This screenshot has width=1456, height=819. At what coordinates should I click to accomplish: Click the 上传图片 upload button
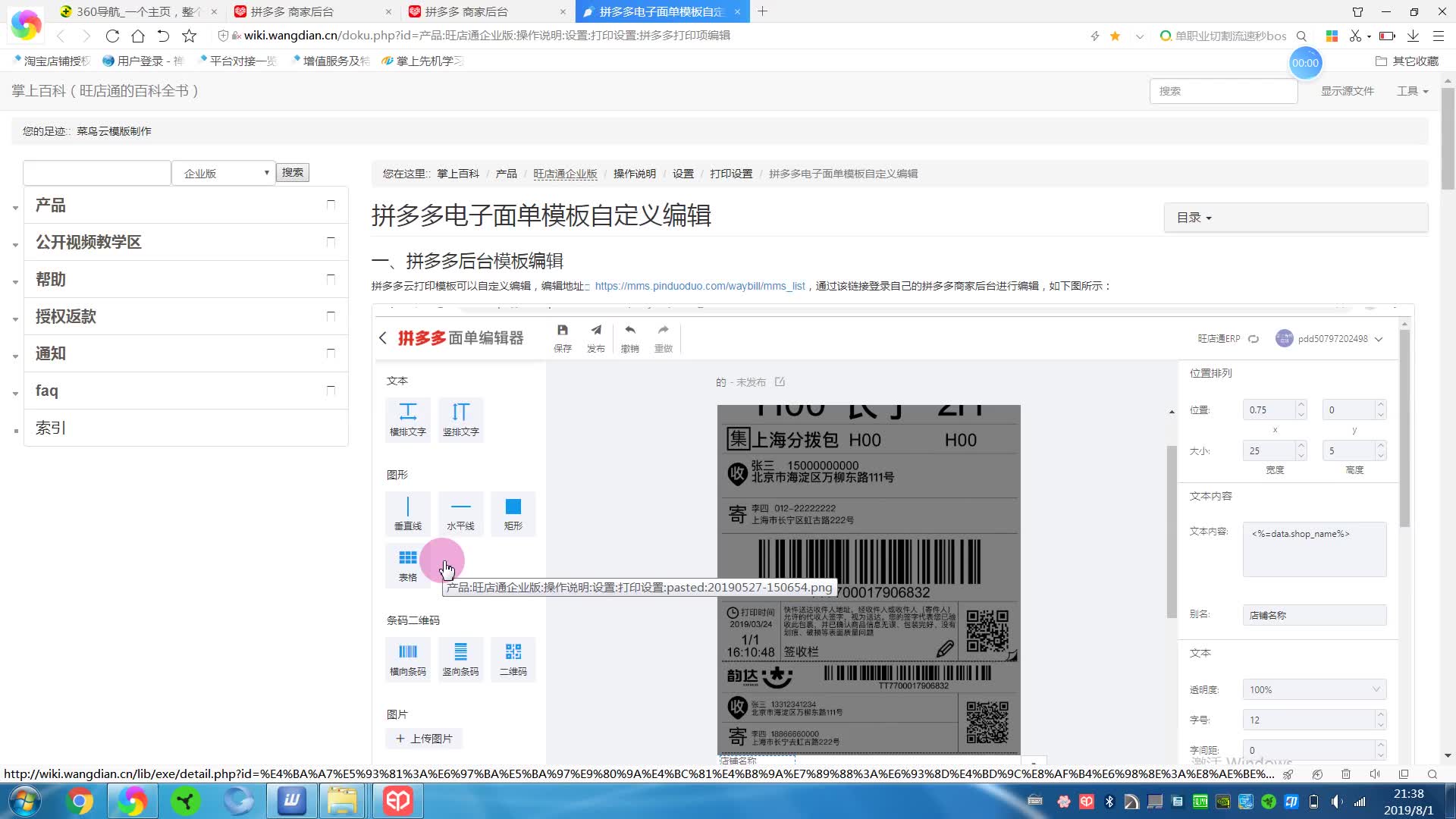pos(424,739)
